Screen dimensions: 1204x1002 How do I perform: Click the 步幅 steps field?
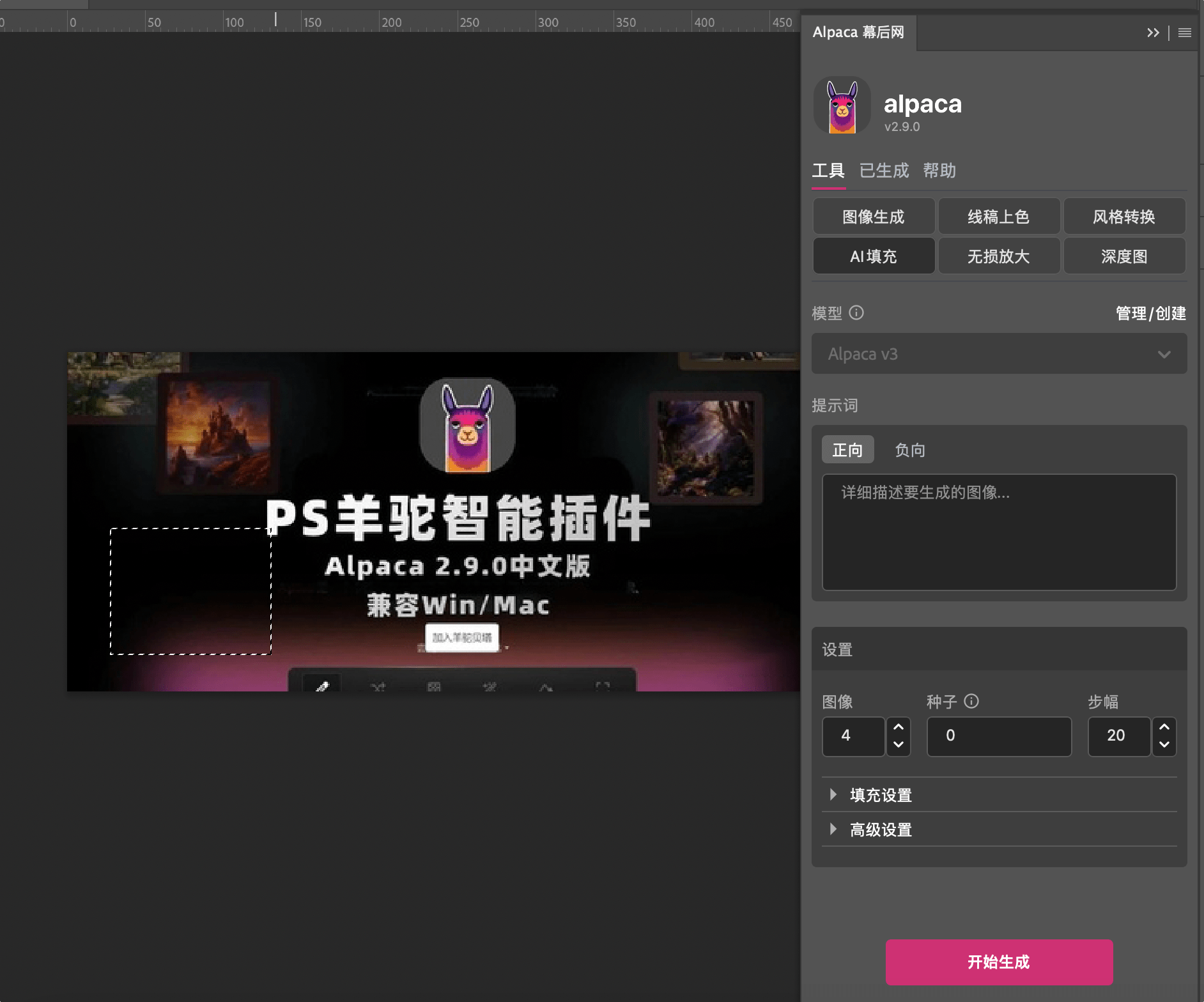point(1119,736)
